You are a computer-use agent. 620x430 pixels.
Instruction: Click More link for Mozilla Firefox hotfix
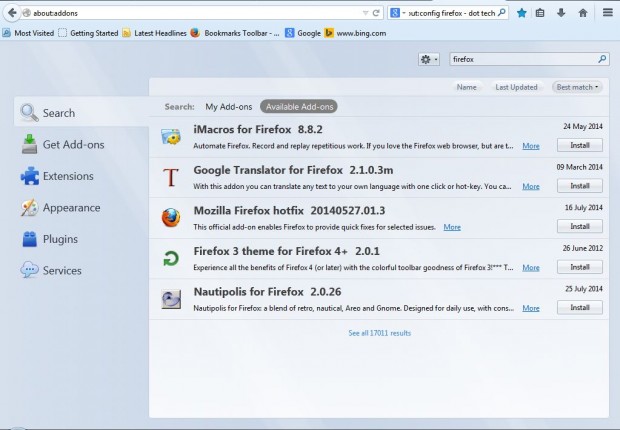pyautogui.click(x=452, y=227)
